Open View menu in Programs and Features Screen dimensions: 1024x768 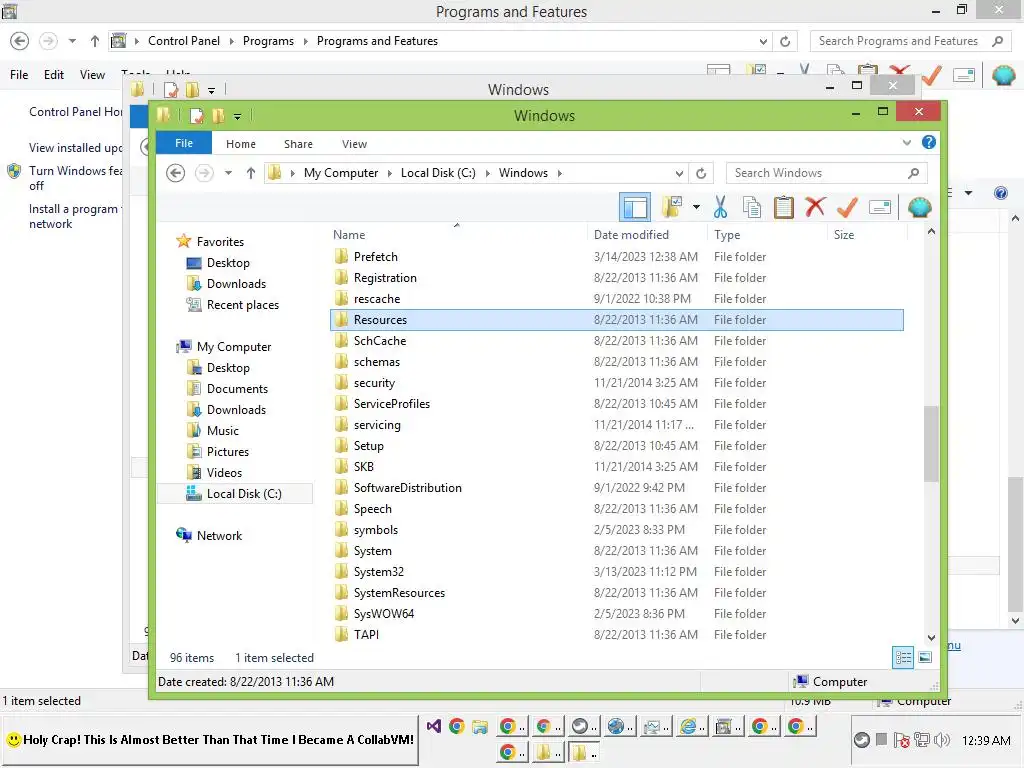(92, 75)
